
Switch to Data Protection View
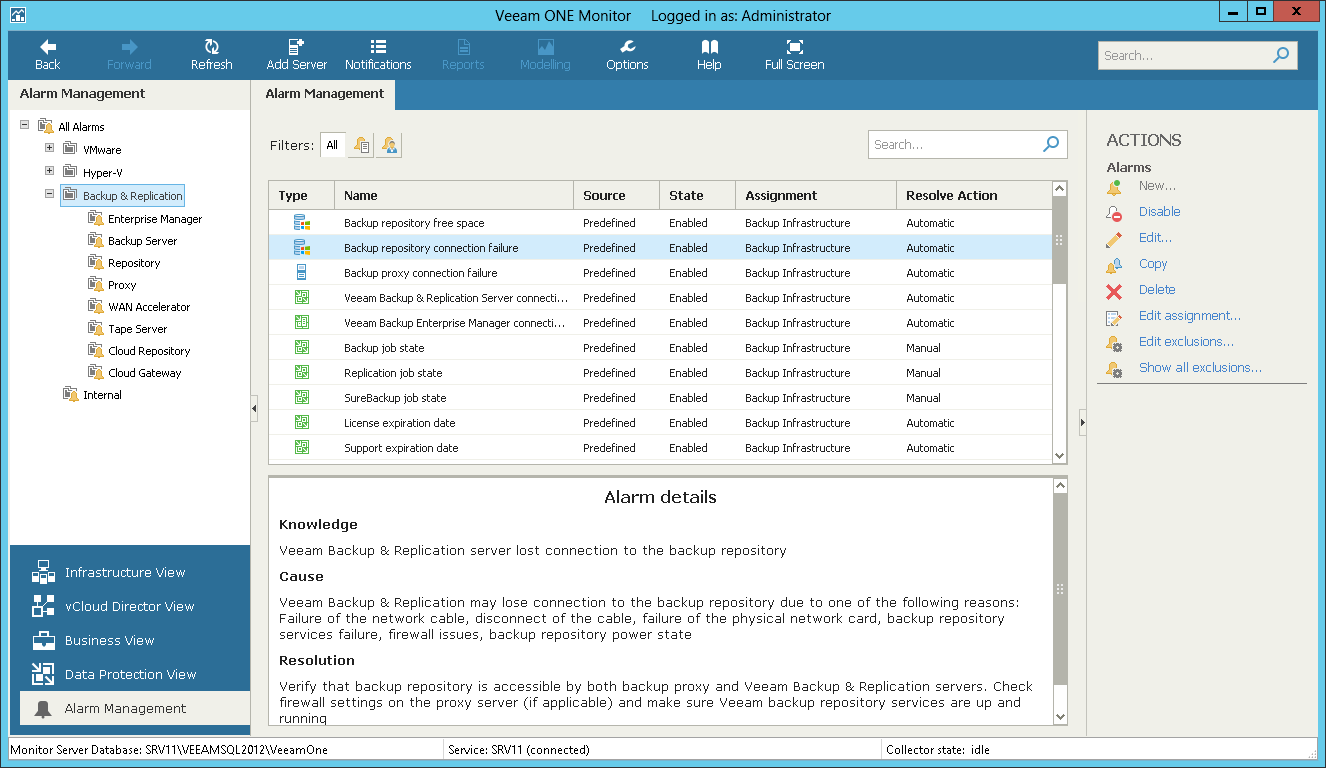130,675
